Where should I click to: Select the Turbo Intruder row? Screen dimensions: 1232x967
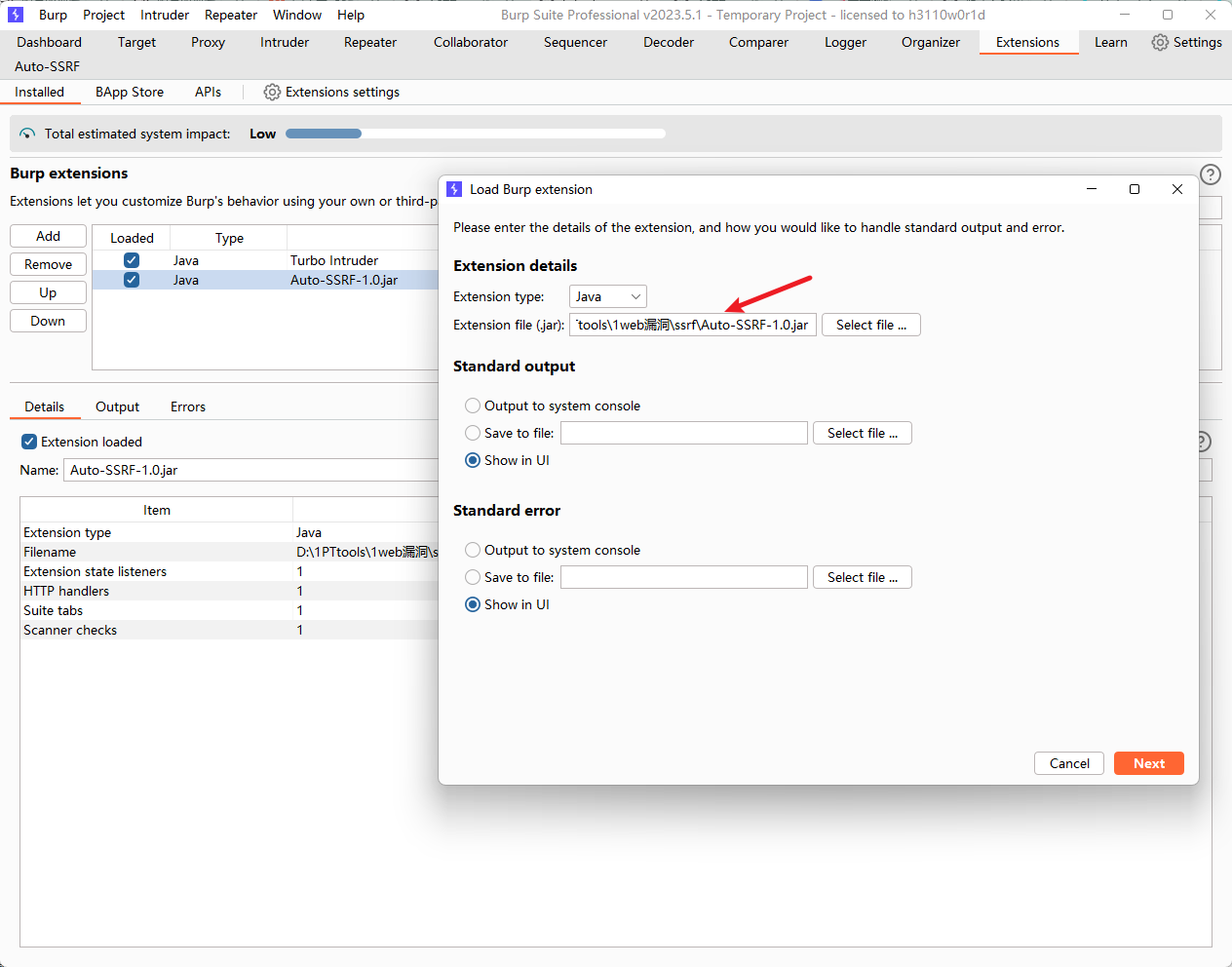pos(265,260)
